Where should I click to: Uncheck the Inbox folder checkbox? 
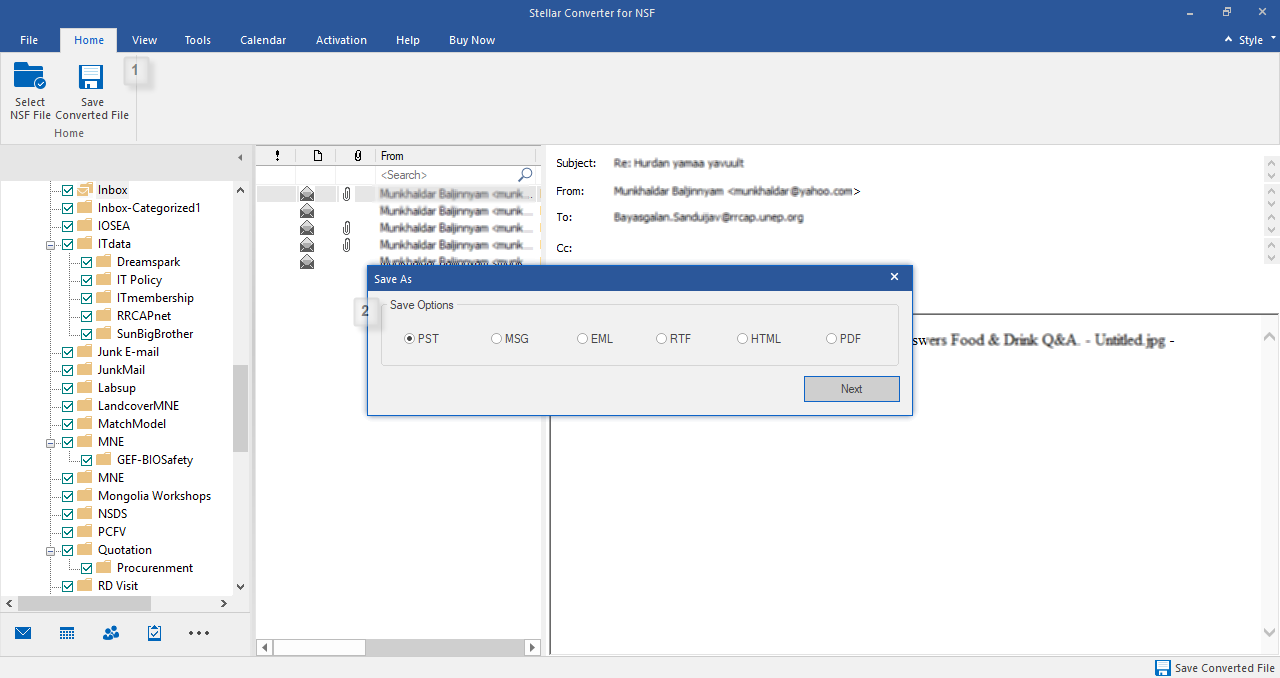(68, 190)
